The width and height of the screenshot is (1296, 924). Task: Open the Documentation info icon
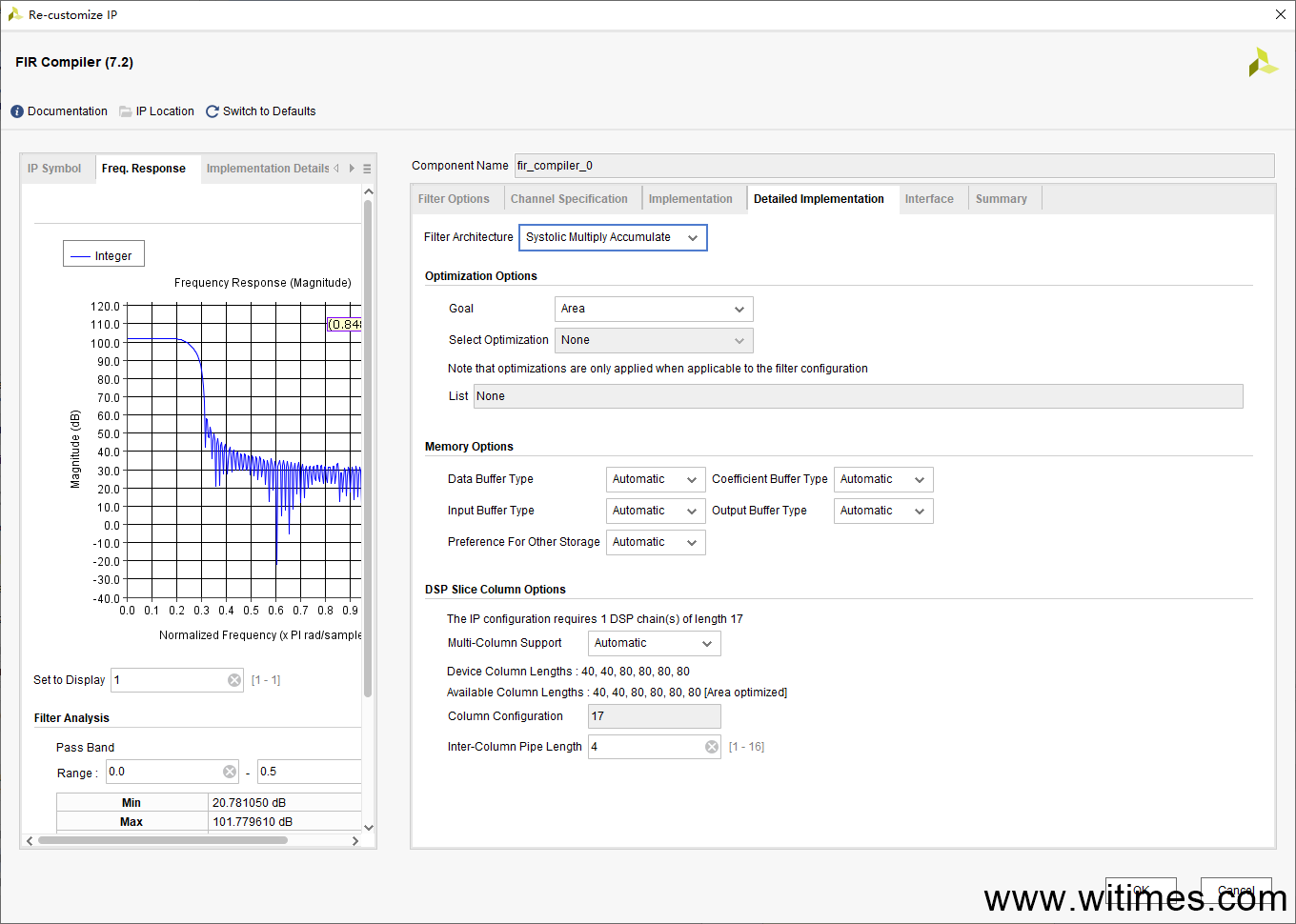point(17,111)
